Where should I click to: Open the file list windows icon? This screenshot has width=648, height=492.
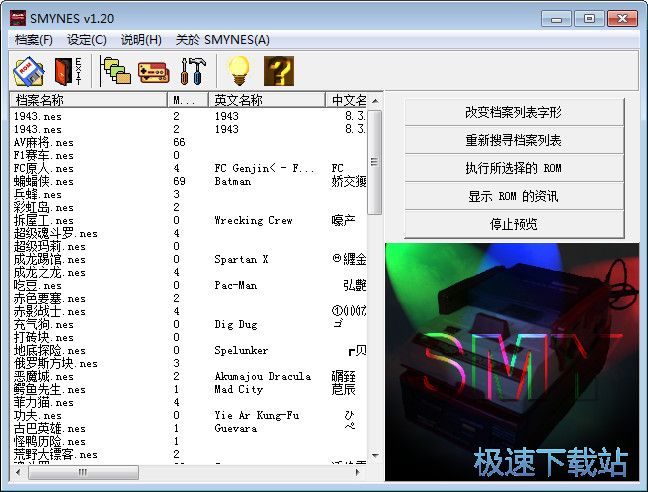(117, 71)
